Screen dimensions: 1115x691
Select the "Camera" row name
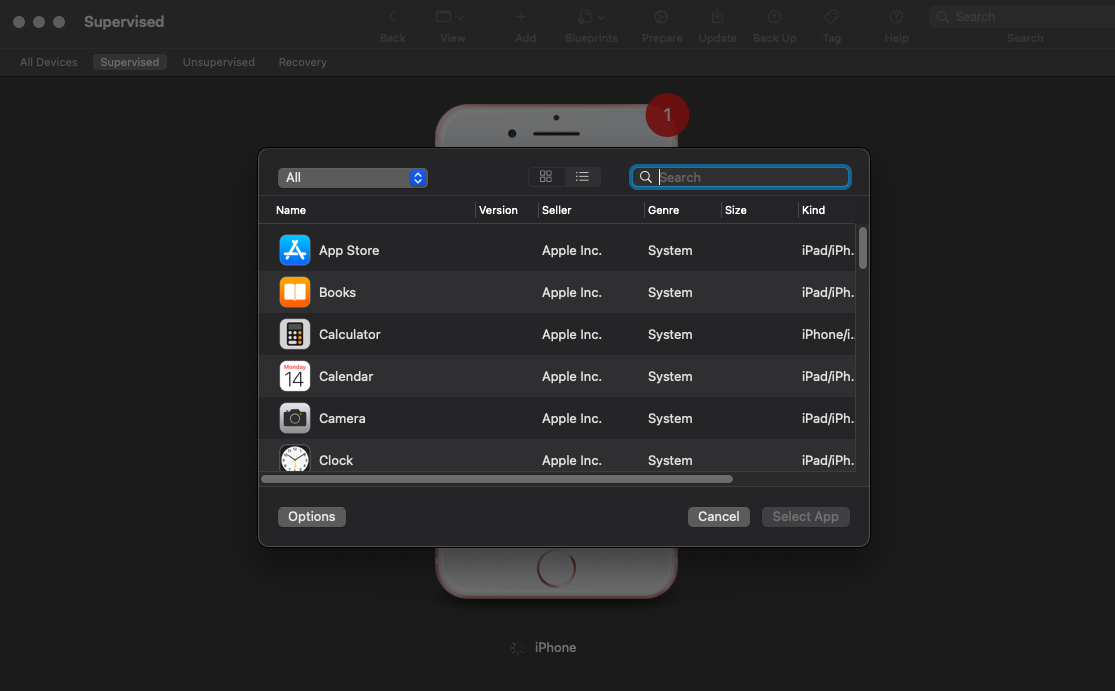tap(342, 418)
